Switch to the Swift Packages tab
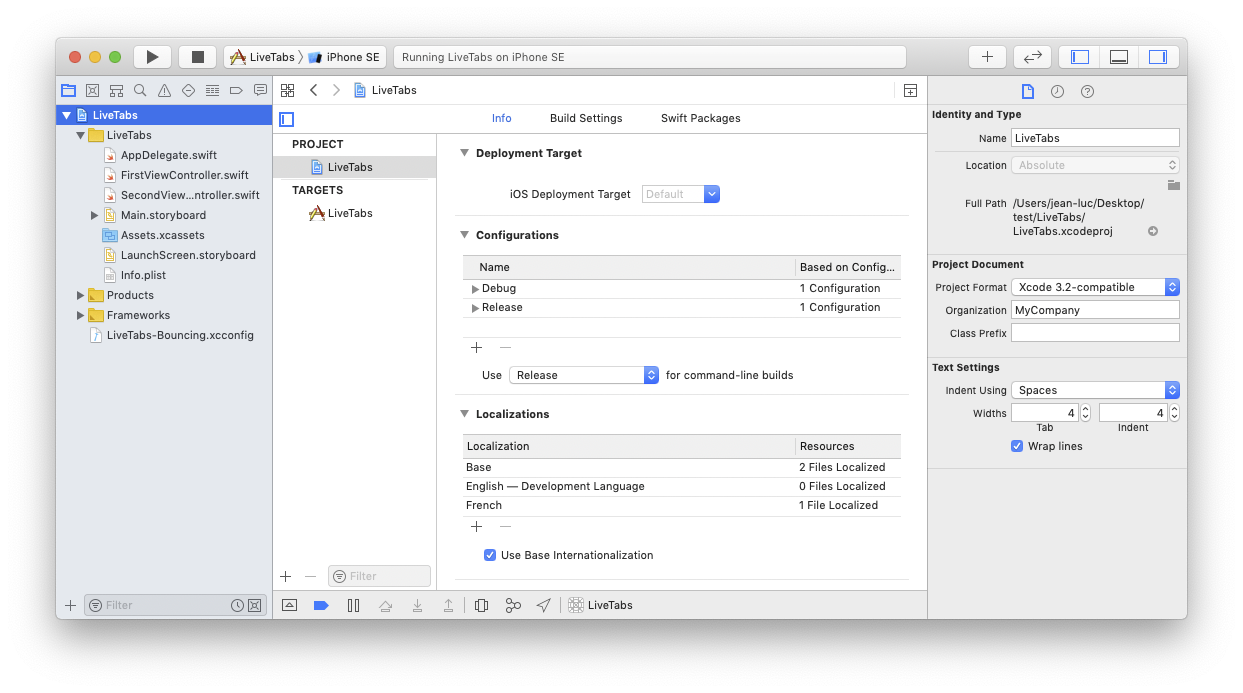Image resolution: width=1243 pixels, height=693 pixels. pyautogui.click(x=701, y=118)
